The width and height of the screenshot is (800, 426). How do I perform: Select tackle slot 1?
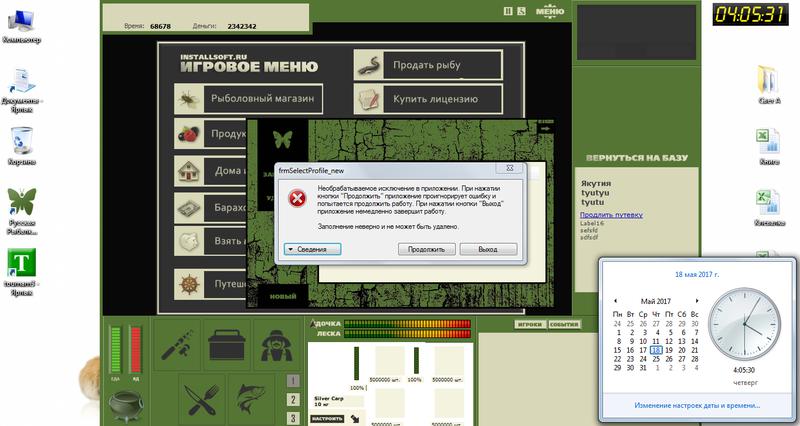(x=293, y=381)
